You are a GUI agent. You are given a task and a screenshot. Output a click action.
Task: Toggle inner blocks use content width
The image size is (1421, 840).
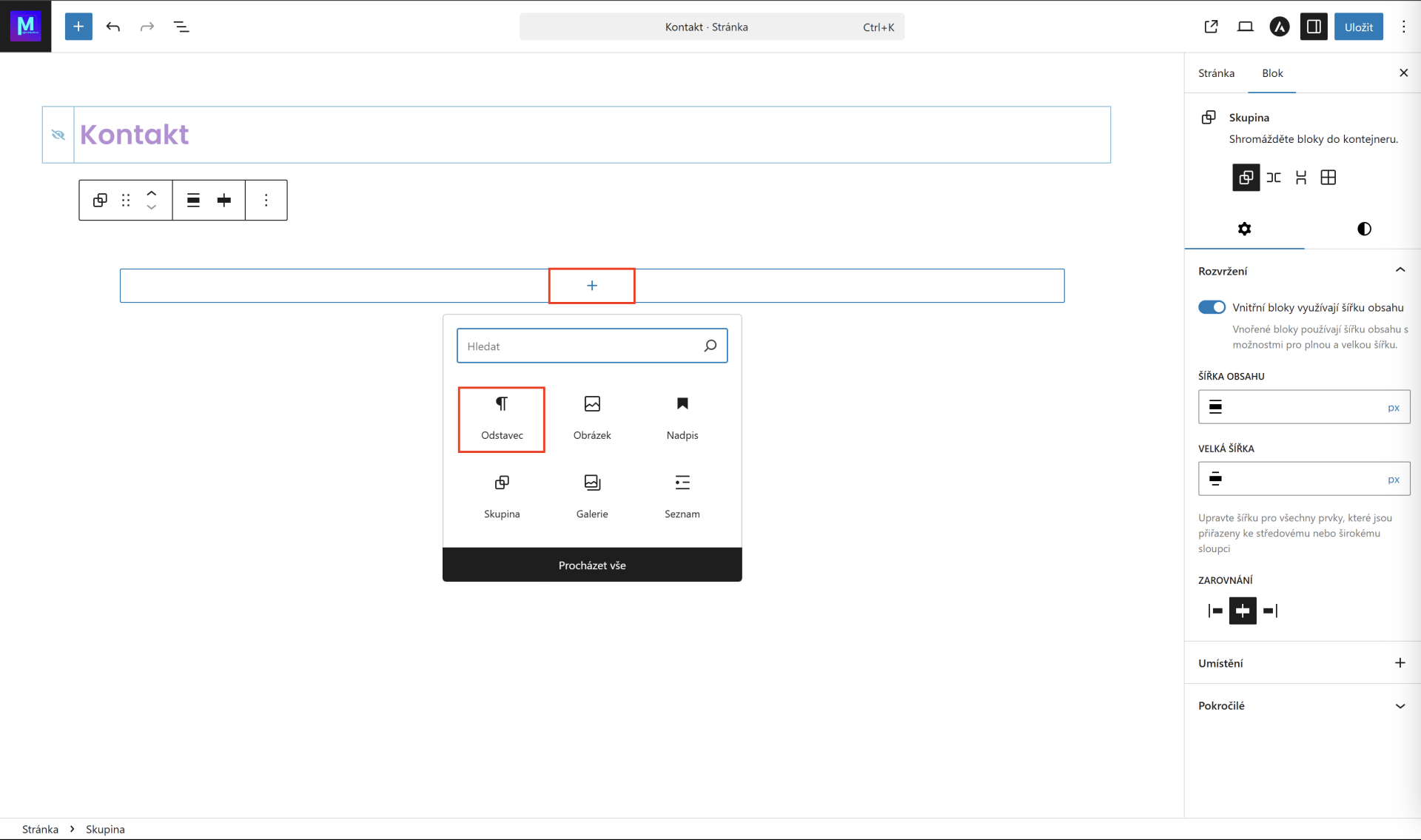[1212, 307]
